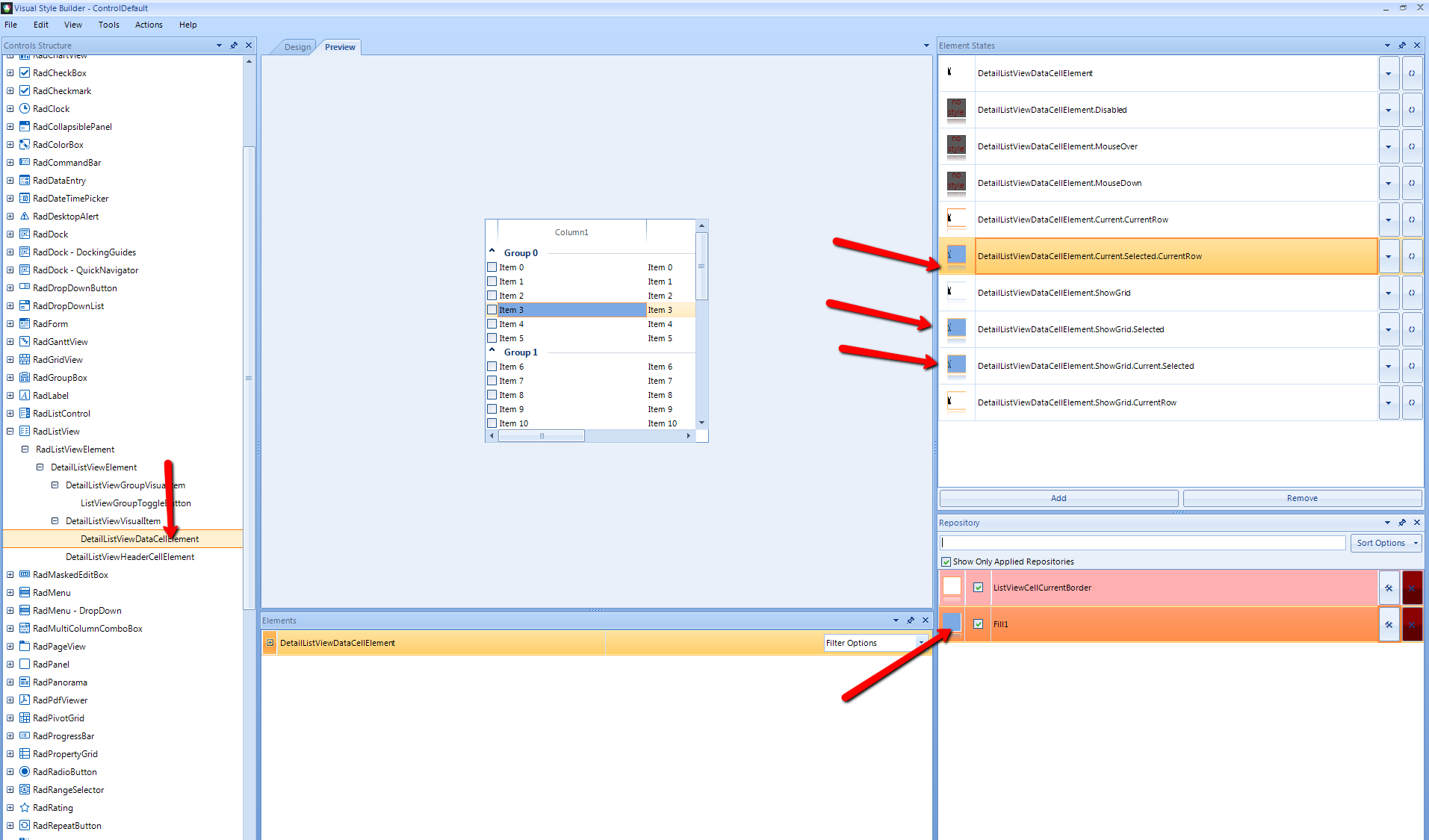The height and width of the screenshot is (840, 1429).
Task: Open dropdown arrow for the MouseDown state row
Action: (x=1389, y=183)
